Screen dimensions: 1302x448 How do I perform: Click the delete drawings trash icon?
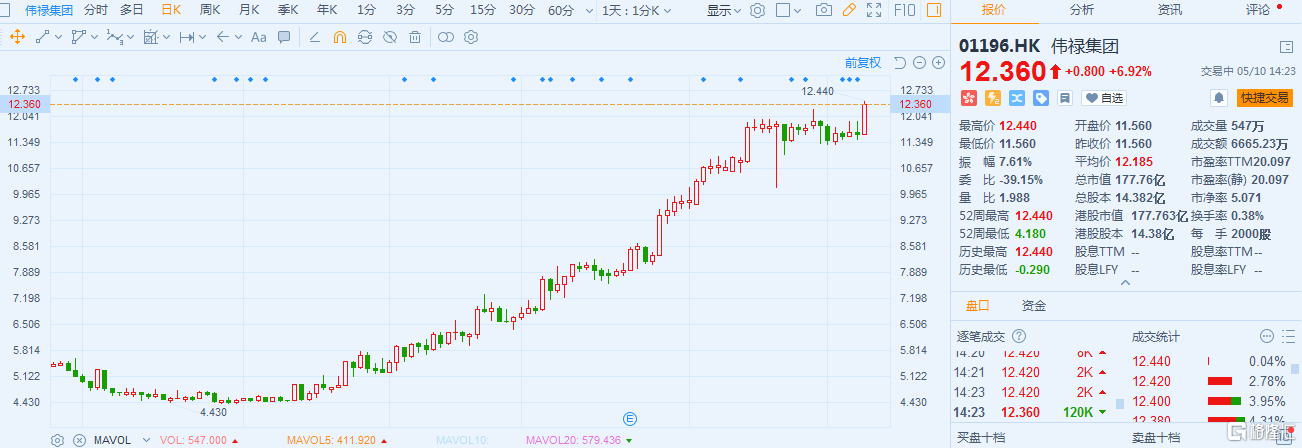(414, 38)
